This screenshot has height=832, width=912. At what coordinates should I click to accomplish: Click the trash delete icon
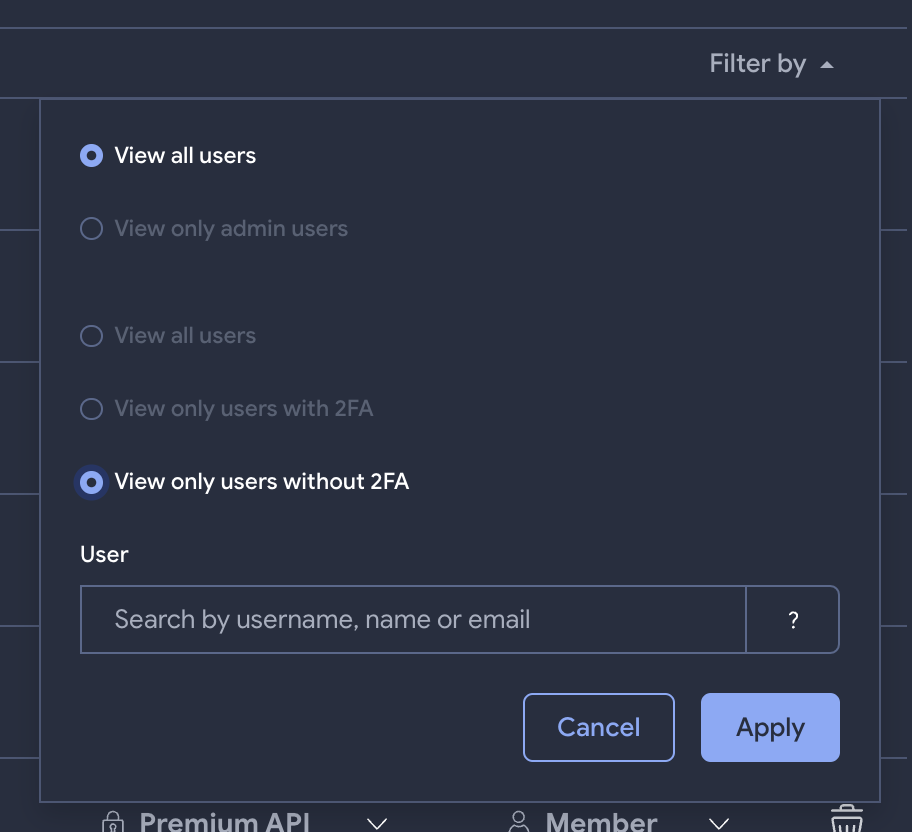point(846,820)
